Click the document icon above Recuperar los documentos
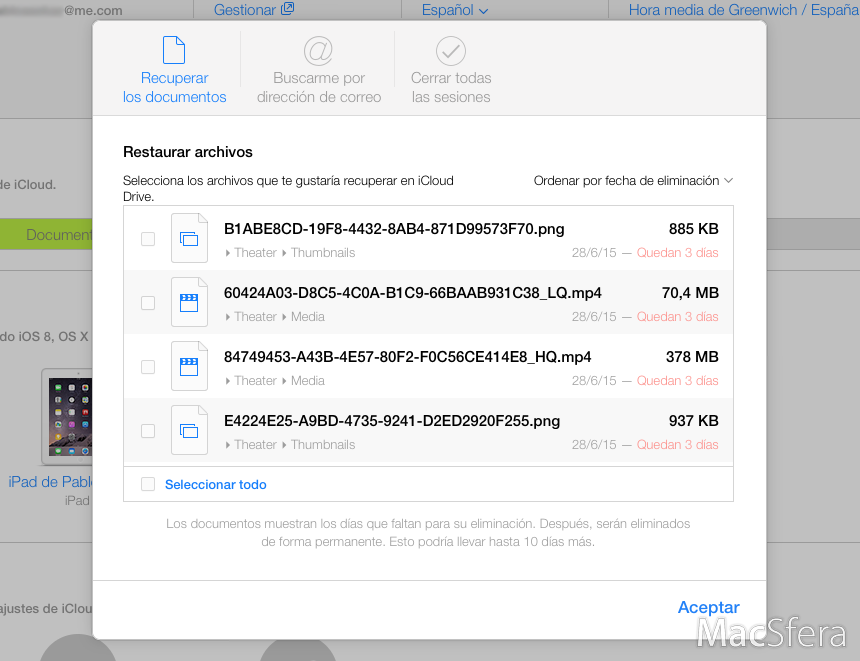The width and height of the screenshot is (860, 661). click(175, 50)
